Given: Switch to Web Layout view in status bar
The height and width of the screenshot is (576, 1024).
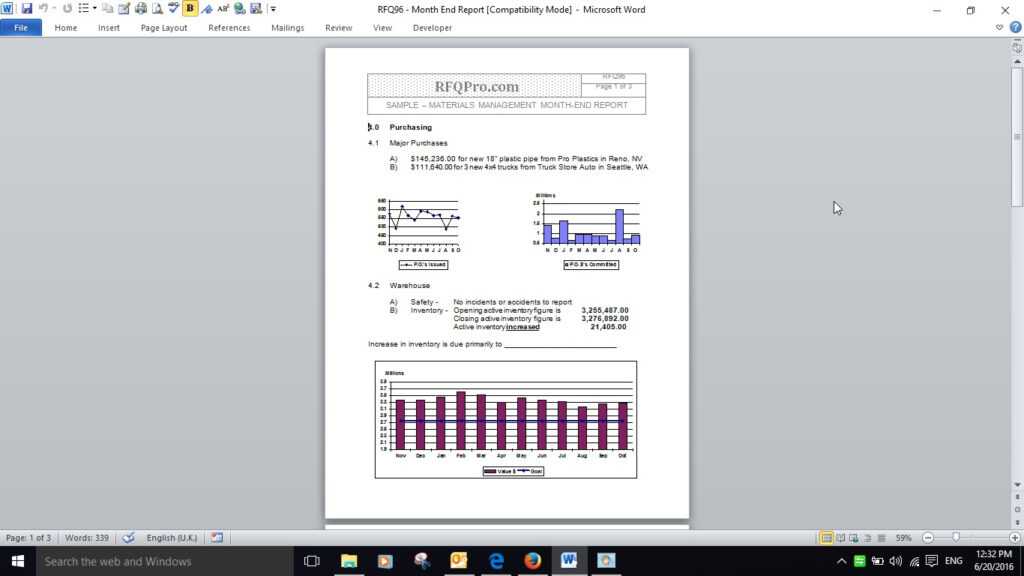Looking at the screenshot, I should (855, 537).
